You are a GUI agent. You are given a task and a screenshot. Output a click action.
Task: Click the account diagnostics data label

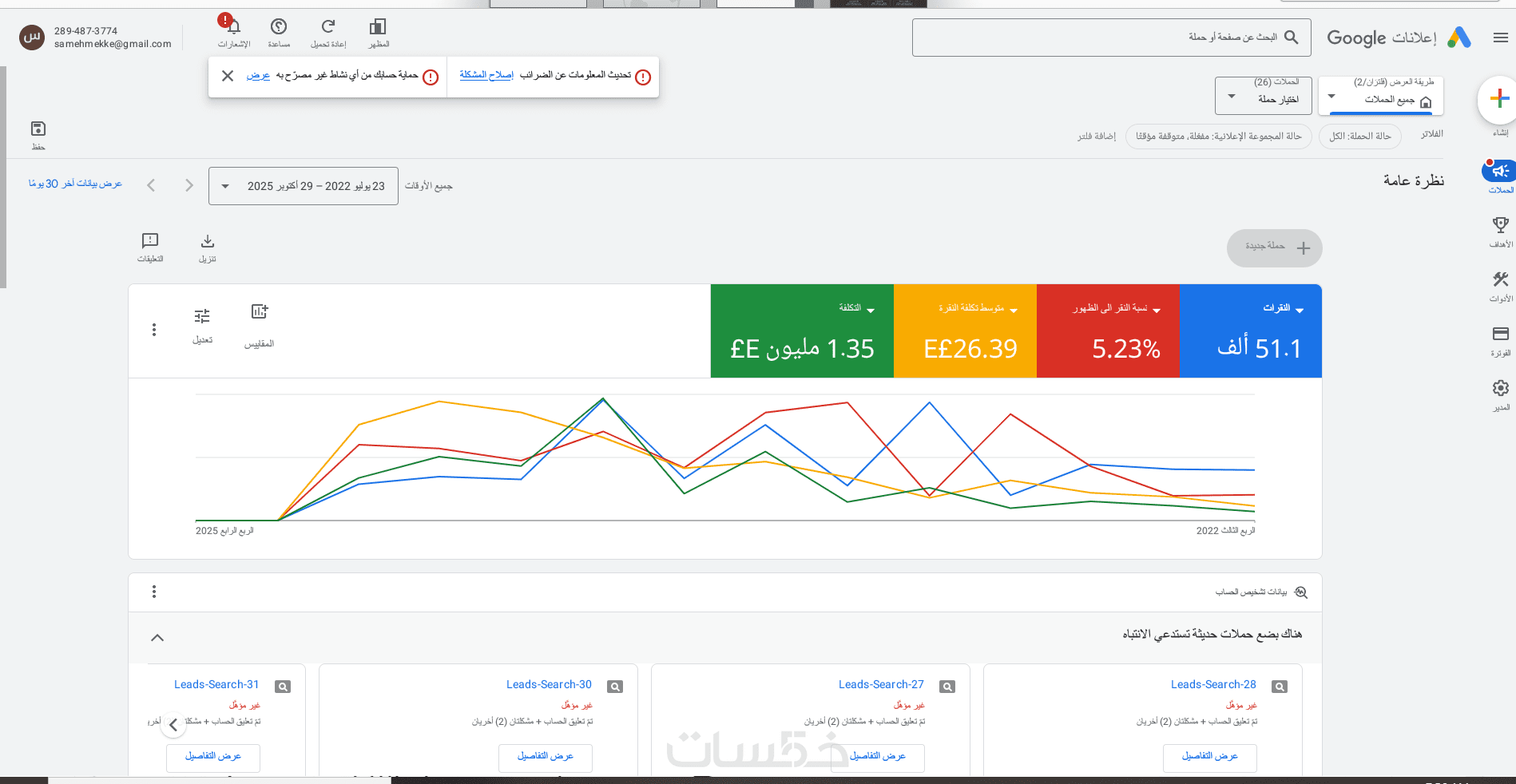pyautogui.click(x=1252, y=592)
